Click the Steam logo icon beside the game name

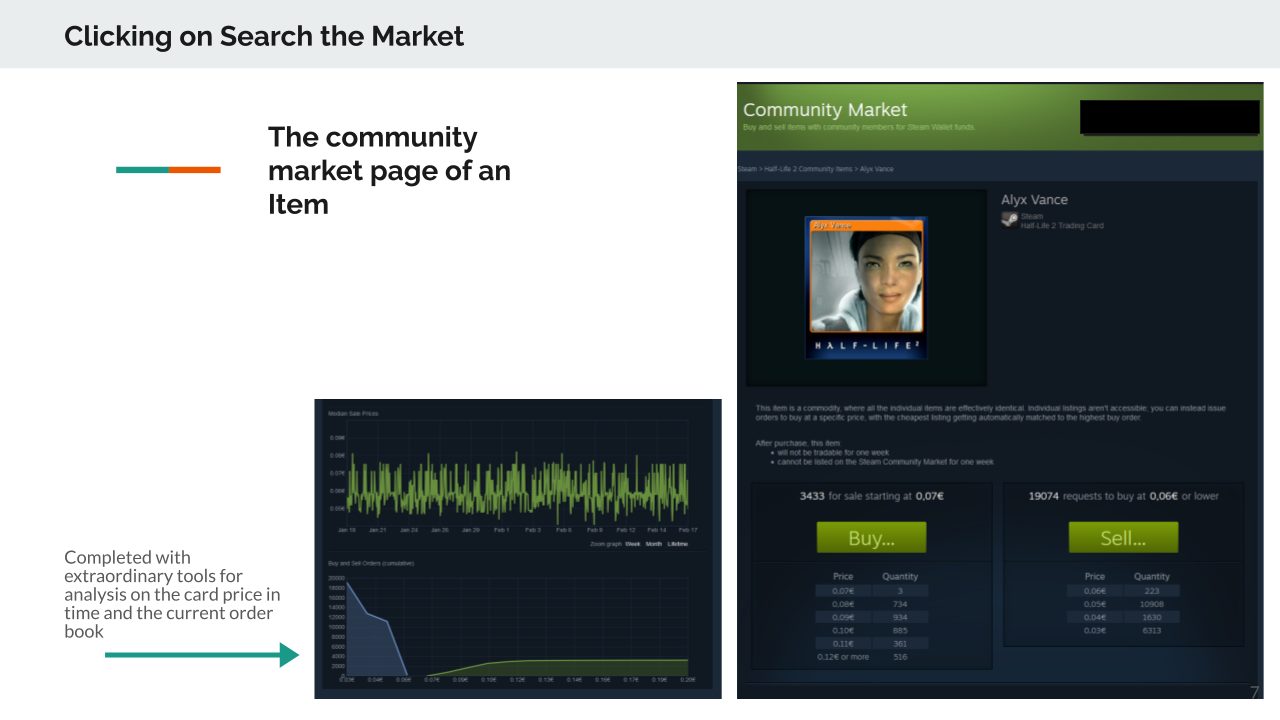click(x=1010, y=220)
